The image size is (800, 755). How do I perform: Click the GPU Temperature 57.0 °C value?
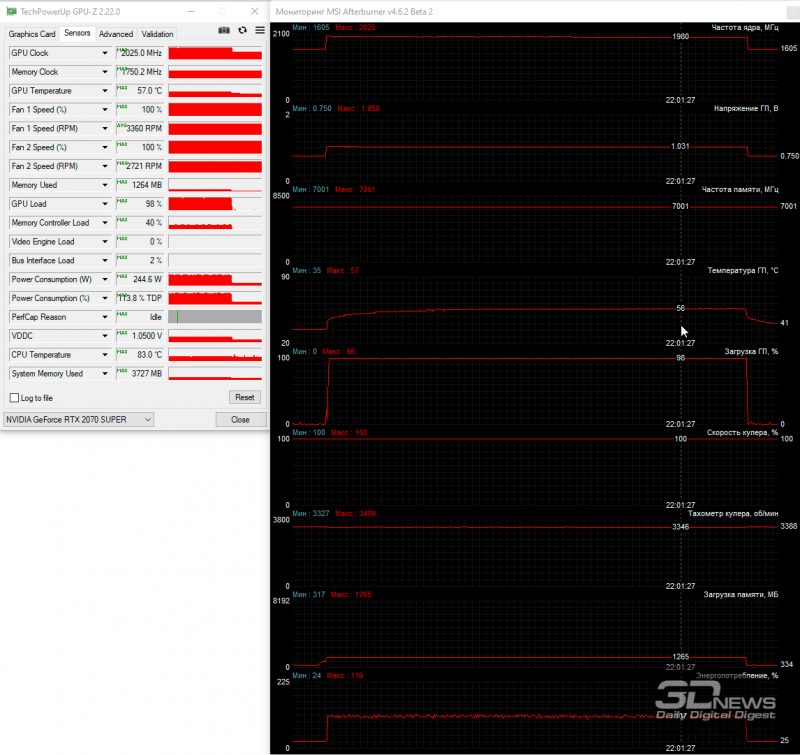coord(140,91)
